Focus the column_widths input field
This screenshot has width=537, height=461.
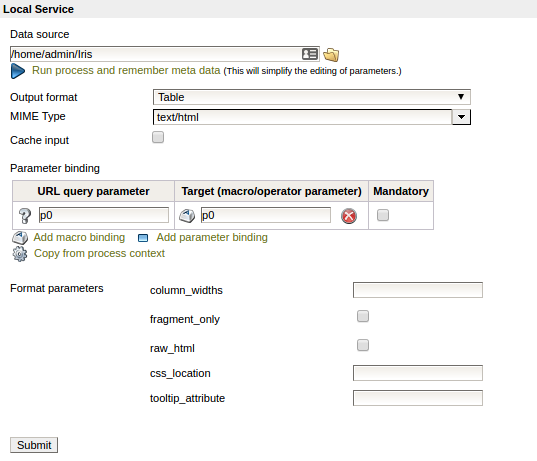pos(418,290)
